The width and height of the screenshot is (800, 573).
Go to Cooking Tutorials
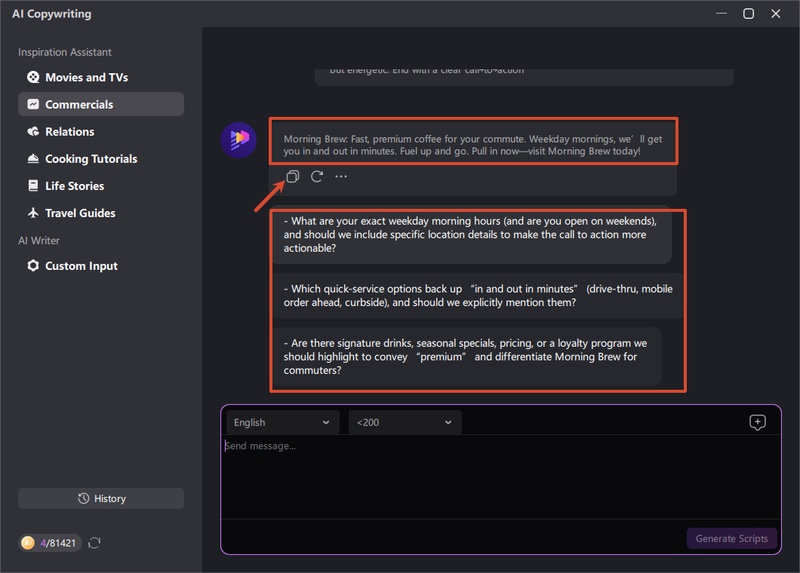pyautogui.click(x=101, y=159)
